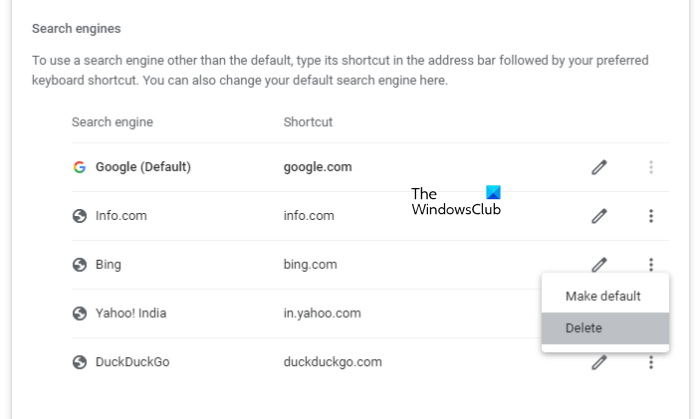Click the more actions dots for Google

[651, 167]
